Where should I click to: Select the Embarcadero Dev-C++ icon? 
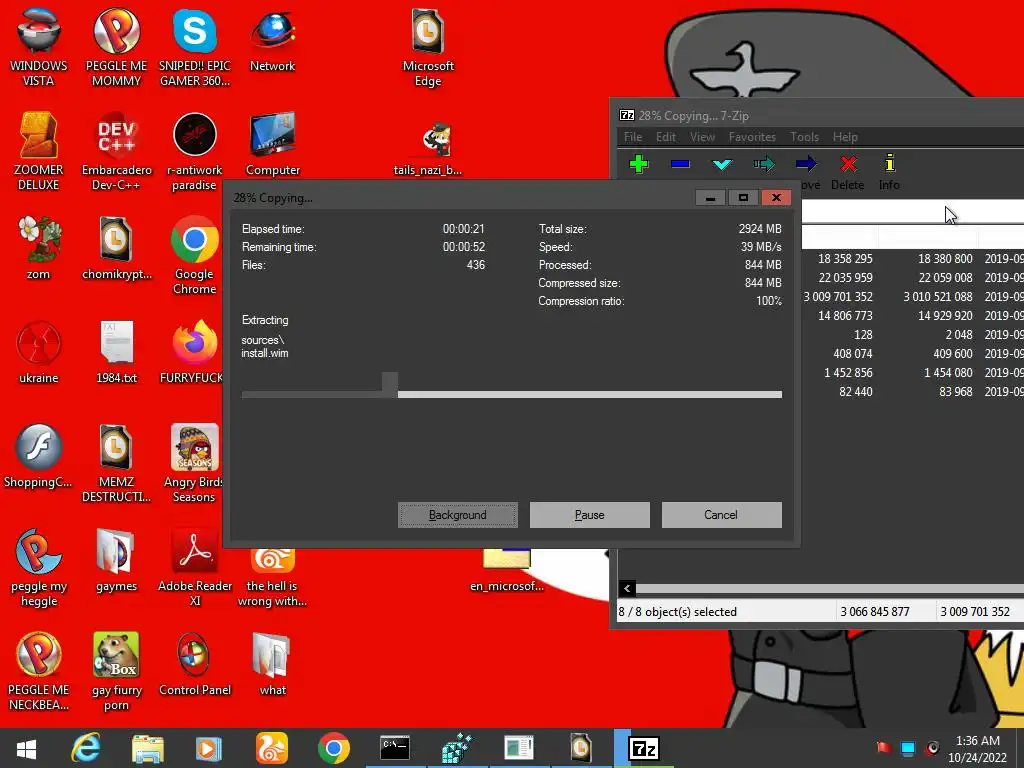tap(116, 152)
